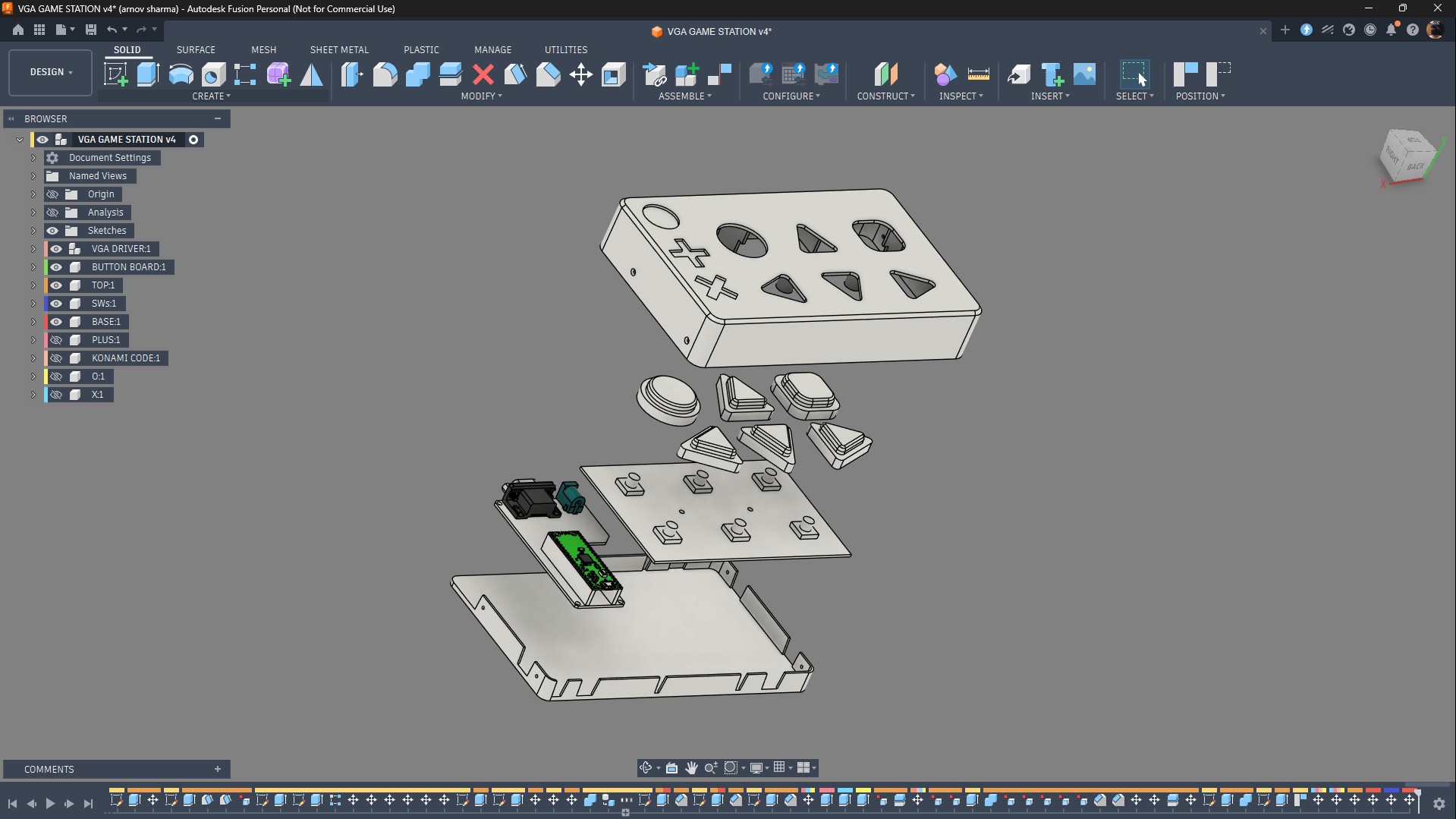Click the Fillet tool in Modify
The height and width of the screenshot is (819, 1456).
point(385,74)
